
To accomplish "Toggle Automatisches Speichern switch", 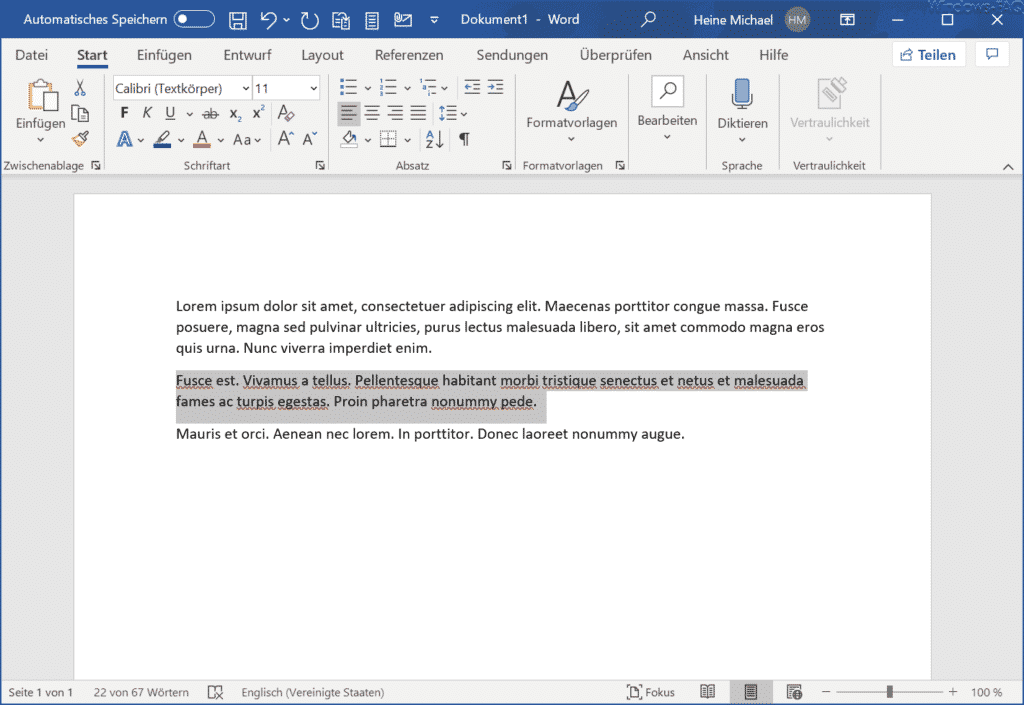I will [x=194, y=20].
